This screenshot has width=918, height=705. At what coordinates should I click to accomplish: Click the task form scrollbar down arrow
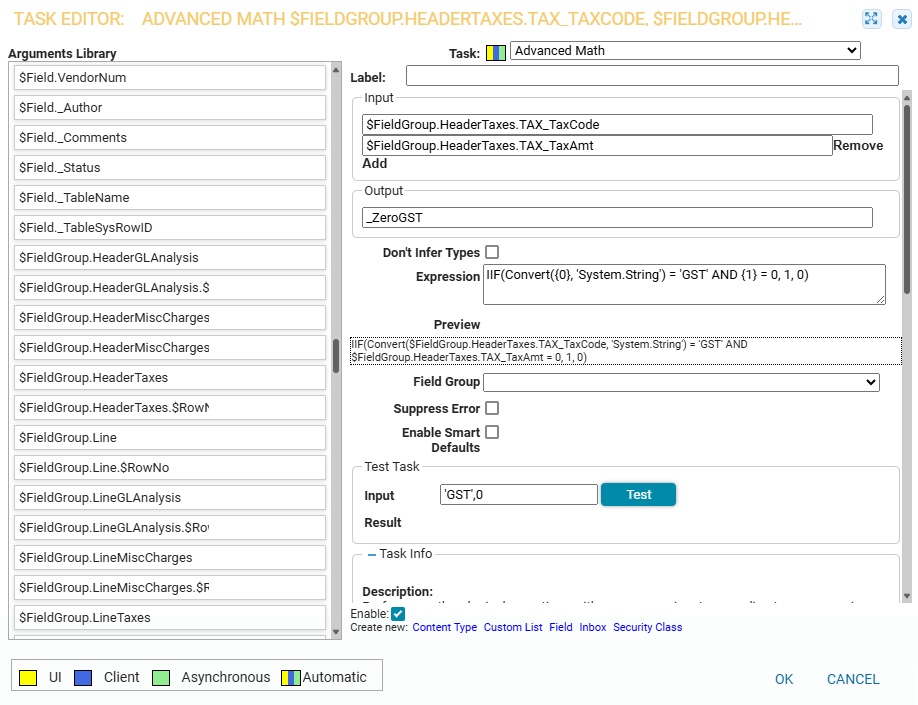tap(907, 596)
